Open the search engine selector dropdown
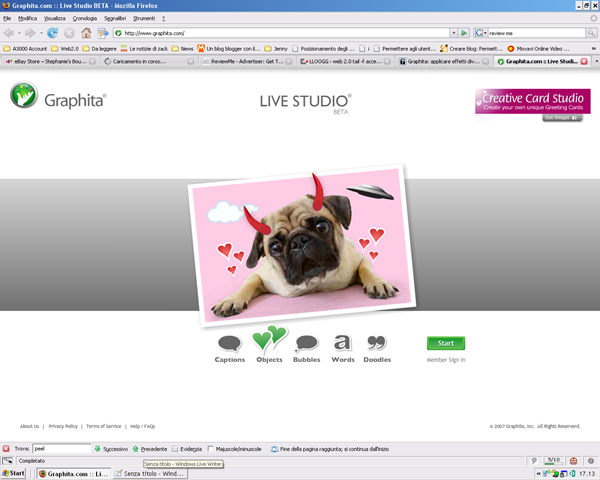The height and width of the screenshot is (480, 600). click(x=481, y=33)
